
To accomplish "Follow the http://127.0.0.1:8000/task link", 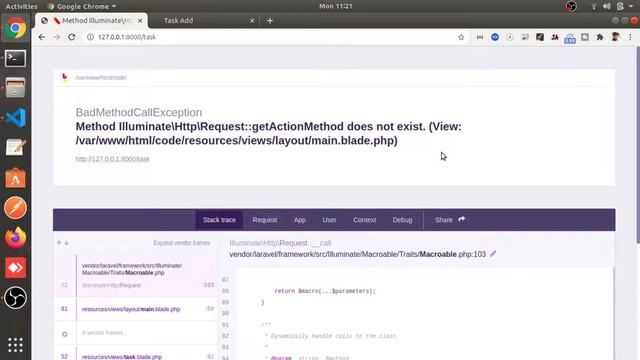I will (113, 159).
